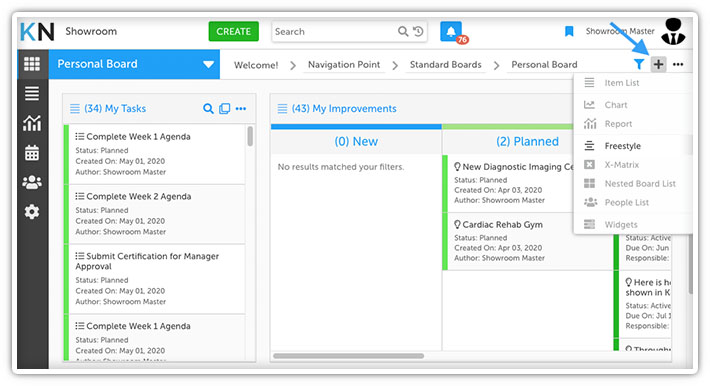Image resolution: width=710 pixels, height=386 pixels.
Task: Open My Tasks in new window icon
Action: pos(225,108)
